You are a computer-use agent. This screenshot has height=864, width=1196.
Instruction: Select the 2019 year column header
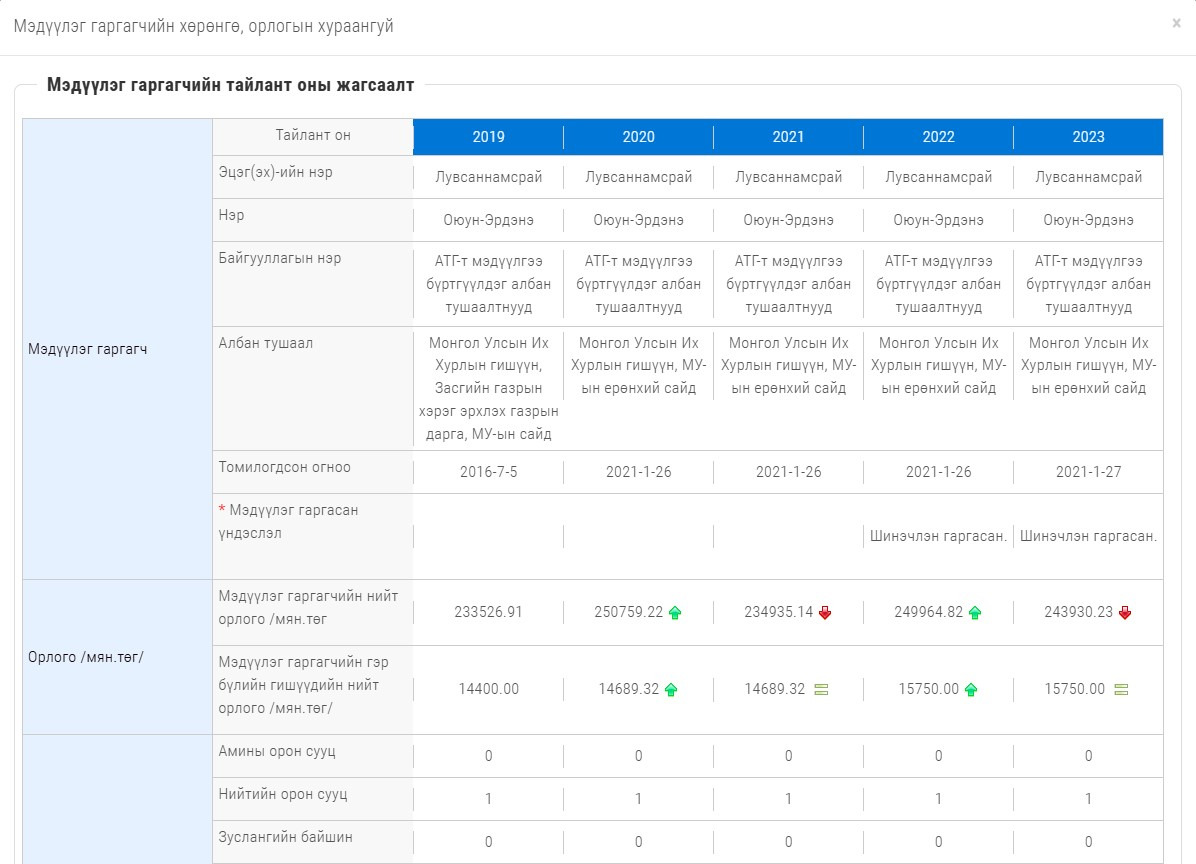(x=488, y=137)
